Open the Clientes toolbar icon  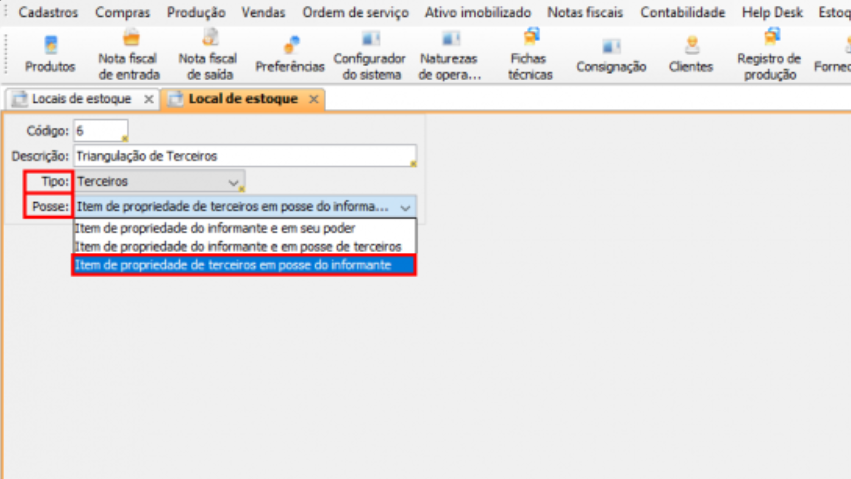(x=691, y=54)
